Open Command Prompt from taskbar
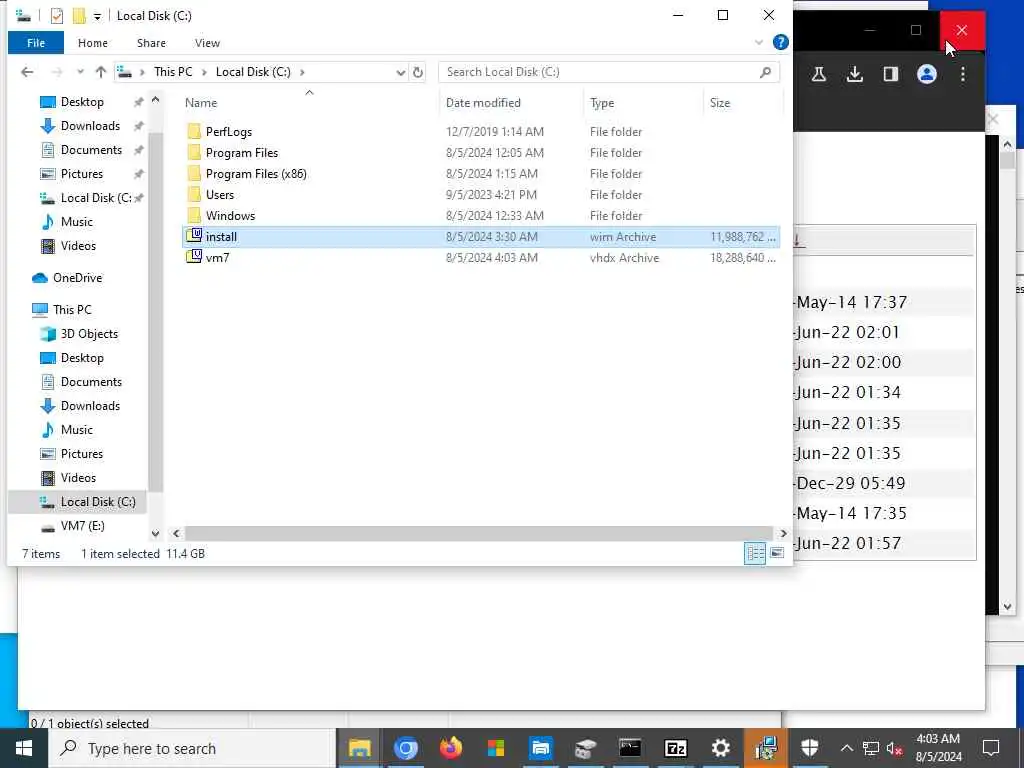 pos(630,748)
